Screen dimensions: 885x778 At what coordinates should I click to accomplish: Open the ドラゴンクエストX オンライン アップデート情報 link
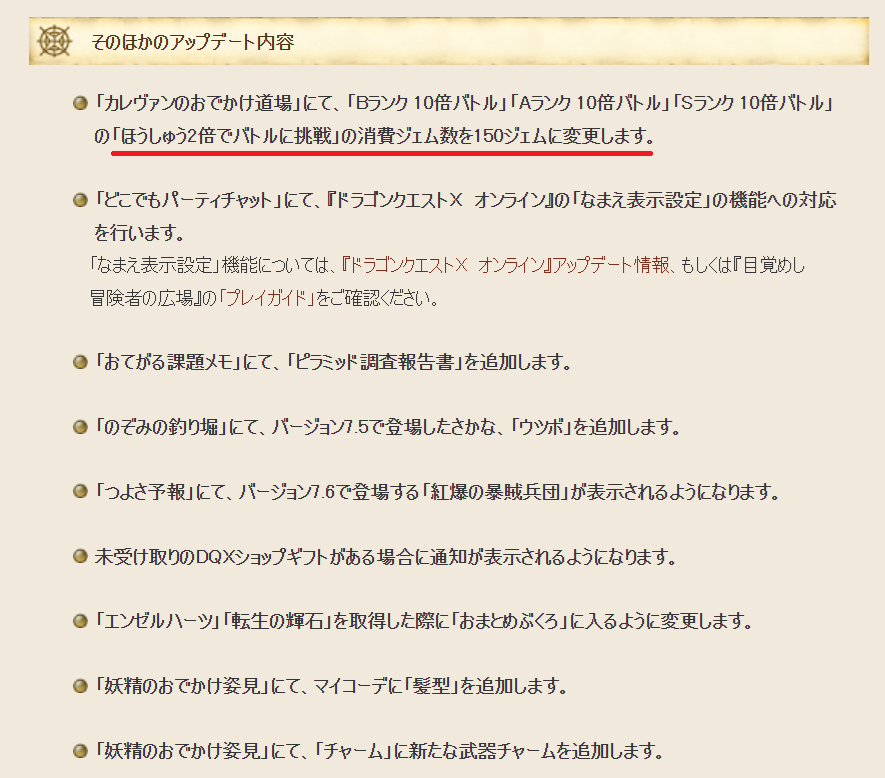(x=506, y=265)
